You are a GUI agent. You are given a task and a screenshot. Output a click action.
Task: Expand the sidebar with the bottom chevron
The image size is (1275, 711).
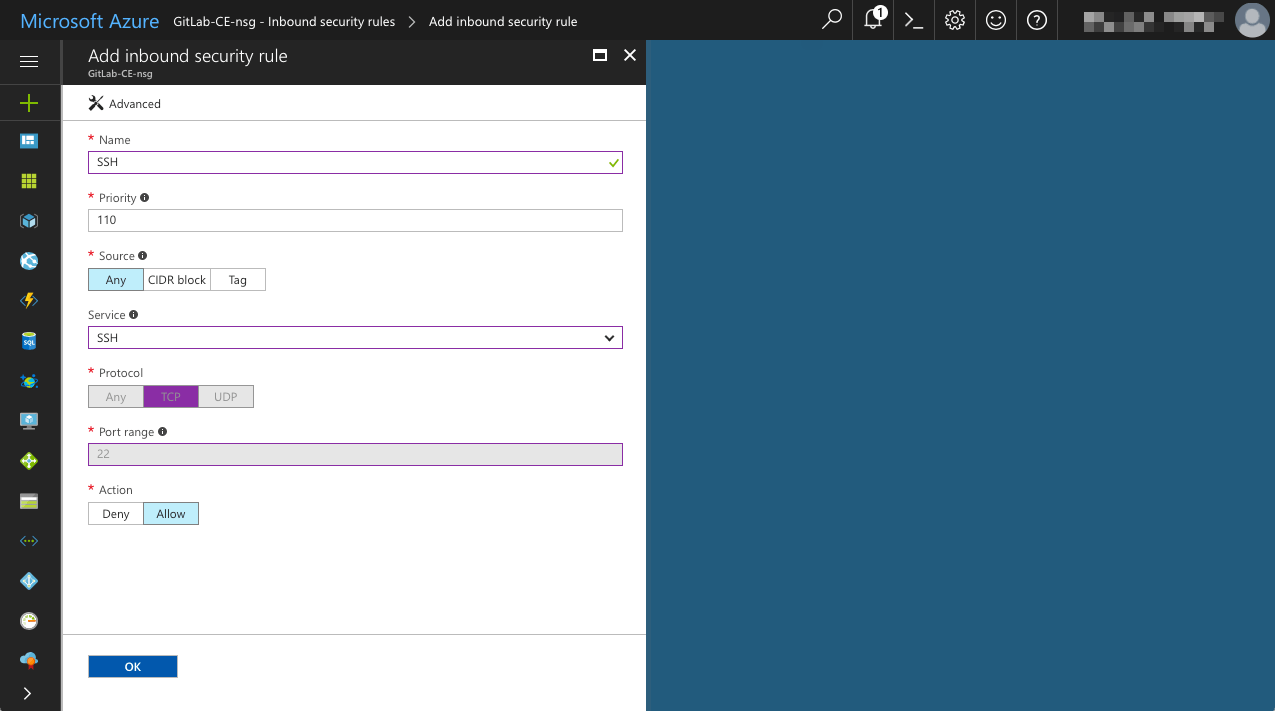pos(29,692)
